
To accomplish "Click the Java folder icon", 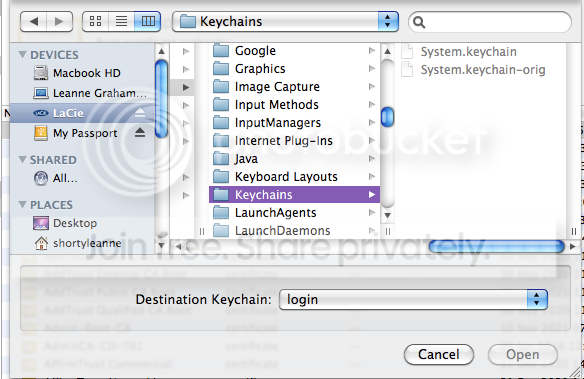I will [x=221, y=158].
